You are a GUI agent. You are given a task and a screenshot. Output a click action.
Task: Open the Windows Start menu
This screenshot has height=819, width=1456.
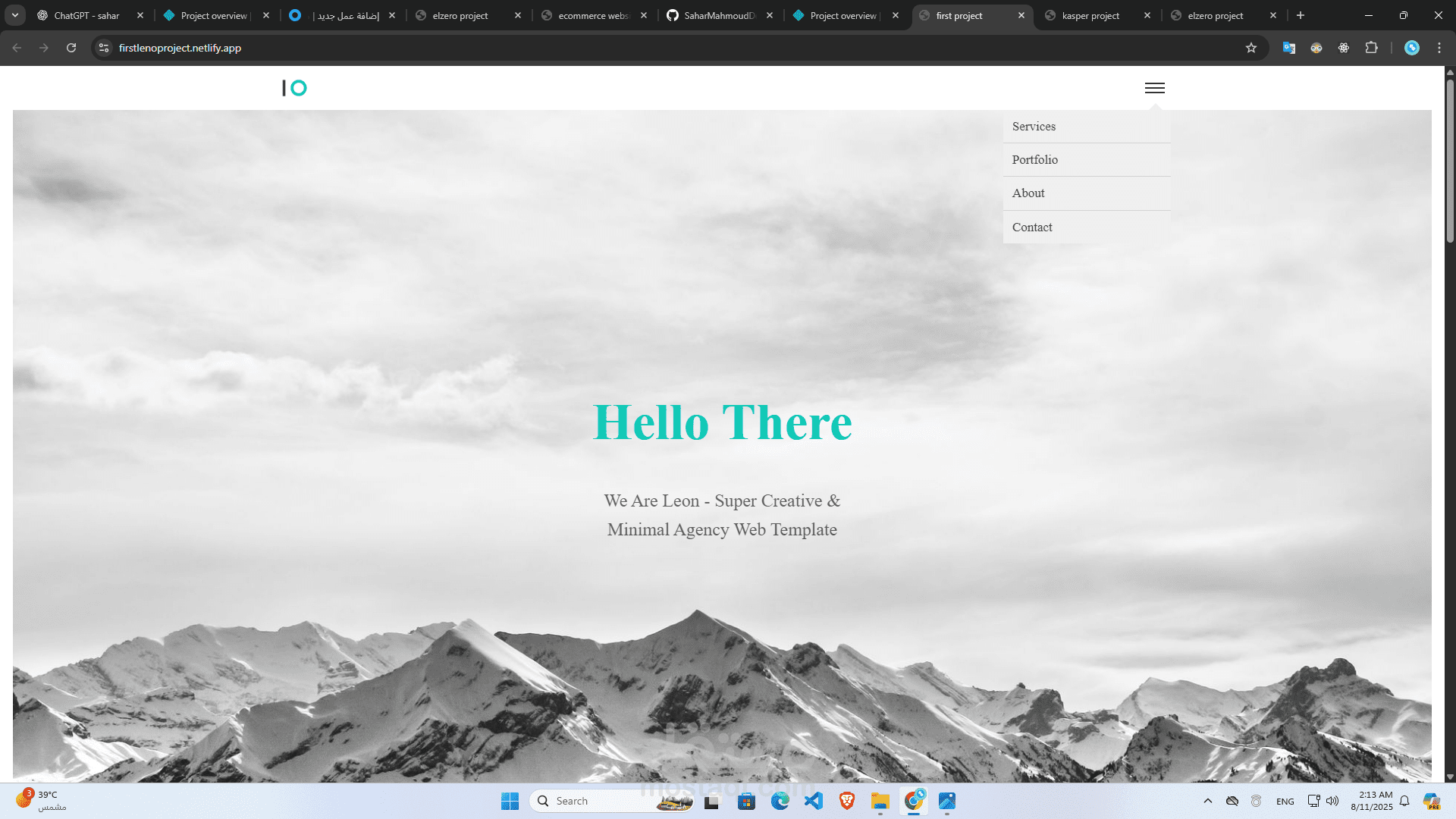510,801
